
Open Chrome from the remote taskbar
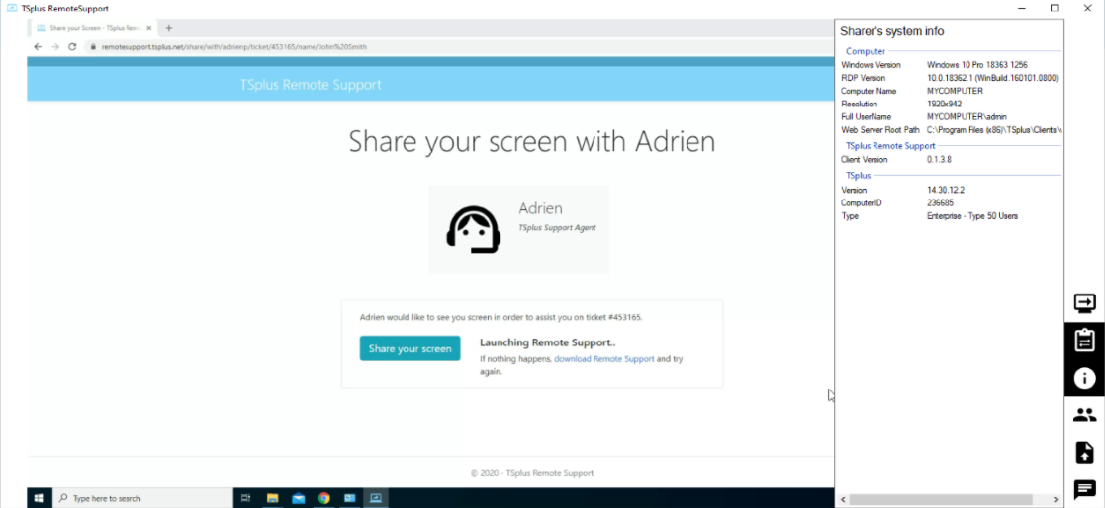tap(324, 497)
